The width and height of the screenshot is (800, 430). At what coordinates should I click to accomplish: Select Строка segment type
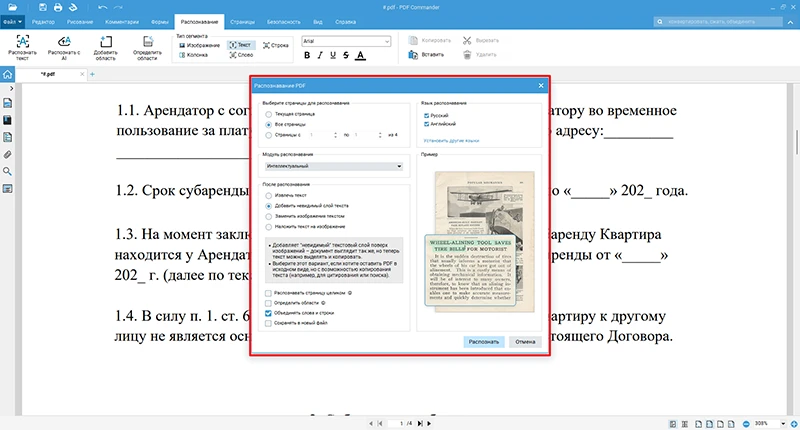(276, 45)
